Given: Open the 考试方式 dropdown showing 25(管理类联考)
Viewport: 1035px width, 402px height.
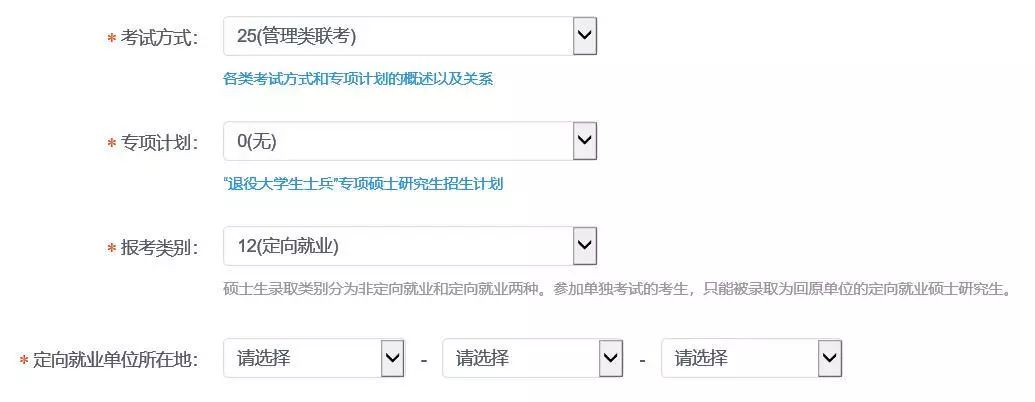Looking at the screenshot, I should pyautogui.click(x=398, y=37).
